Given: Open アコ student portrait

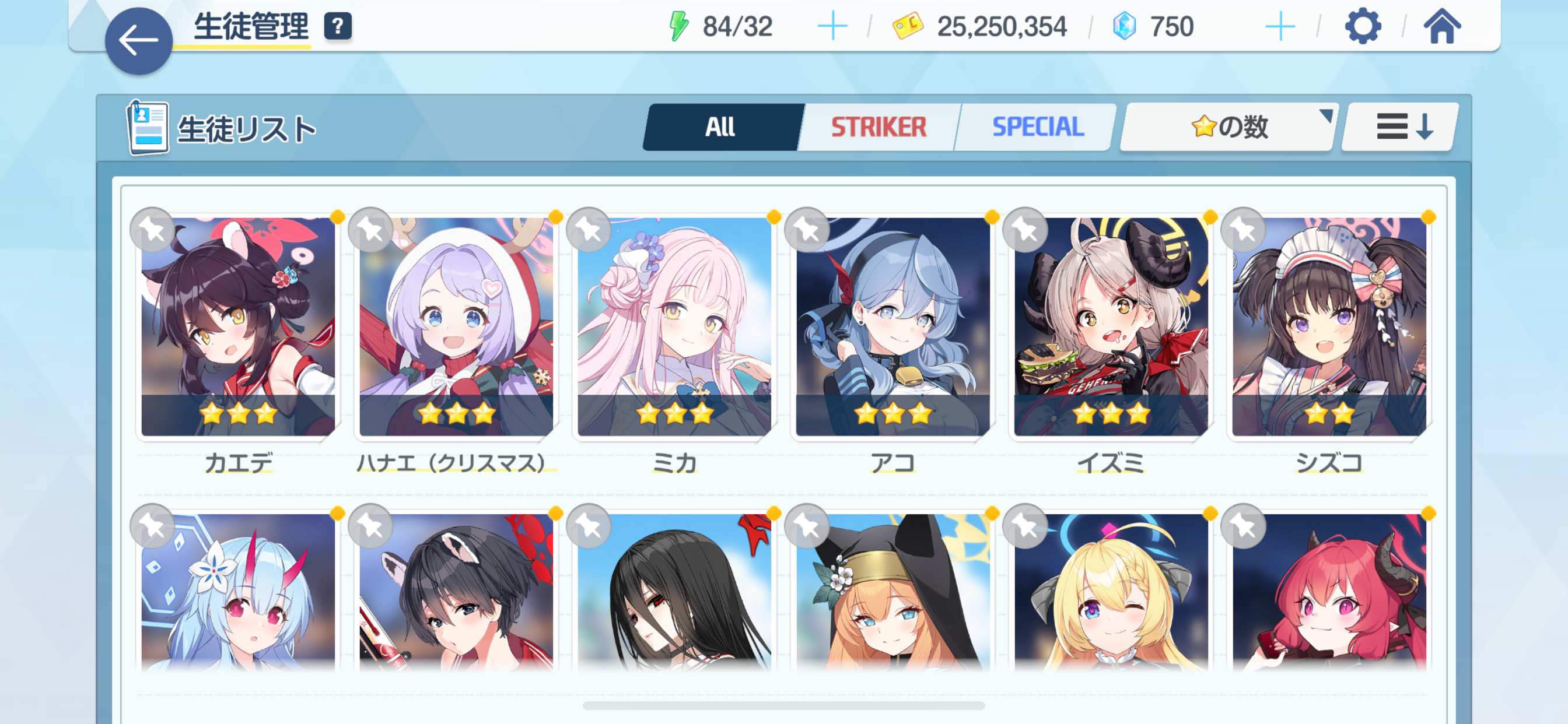Looking at the screenshot, I should pyautogui.click(x=892, y=326).
